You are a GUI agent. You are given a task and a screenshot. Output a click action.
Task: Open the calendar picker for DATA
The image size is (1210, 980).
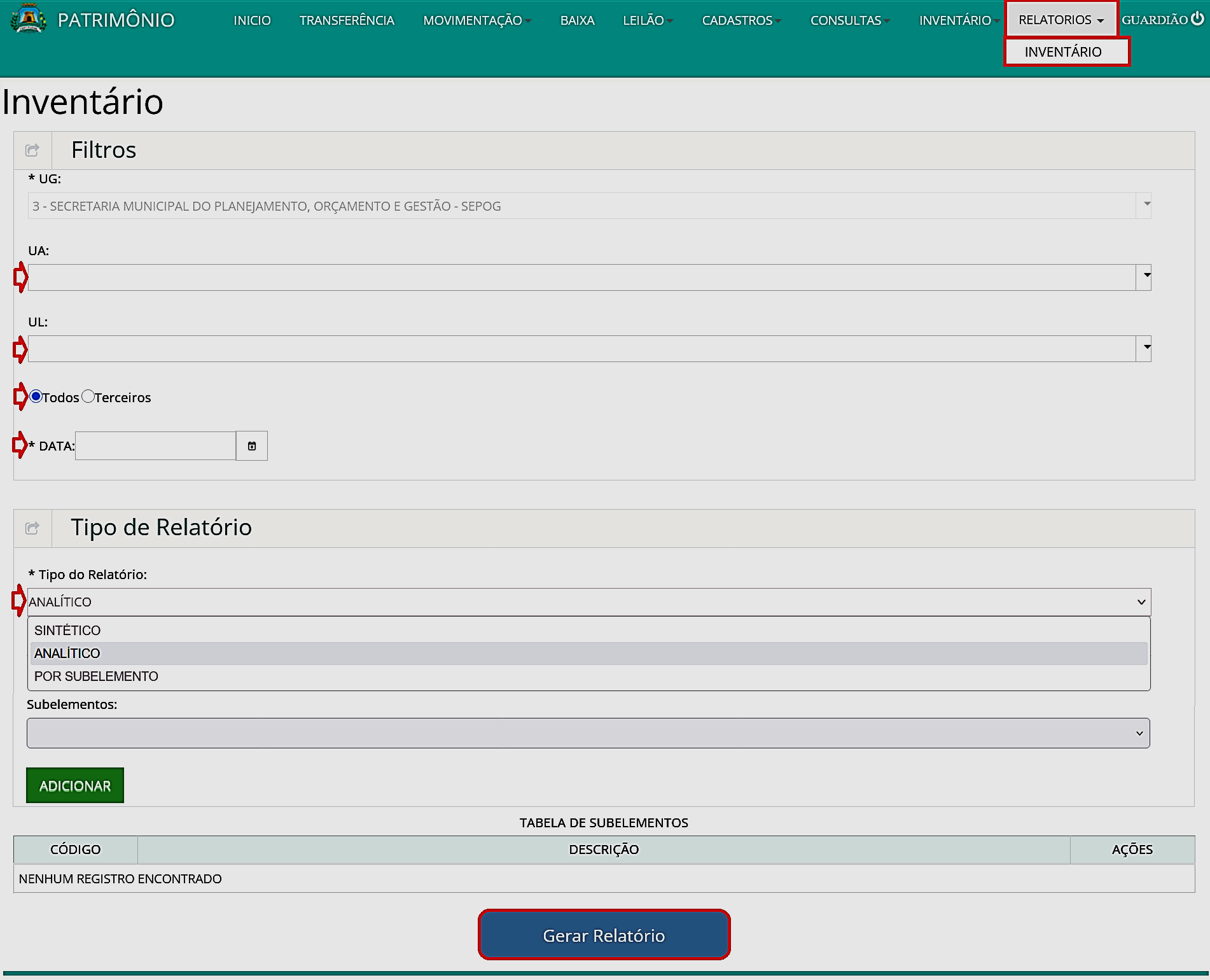(252, 446)
